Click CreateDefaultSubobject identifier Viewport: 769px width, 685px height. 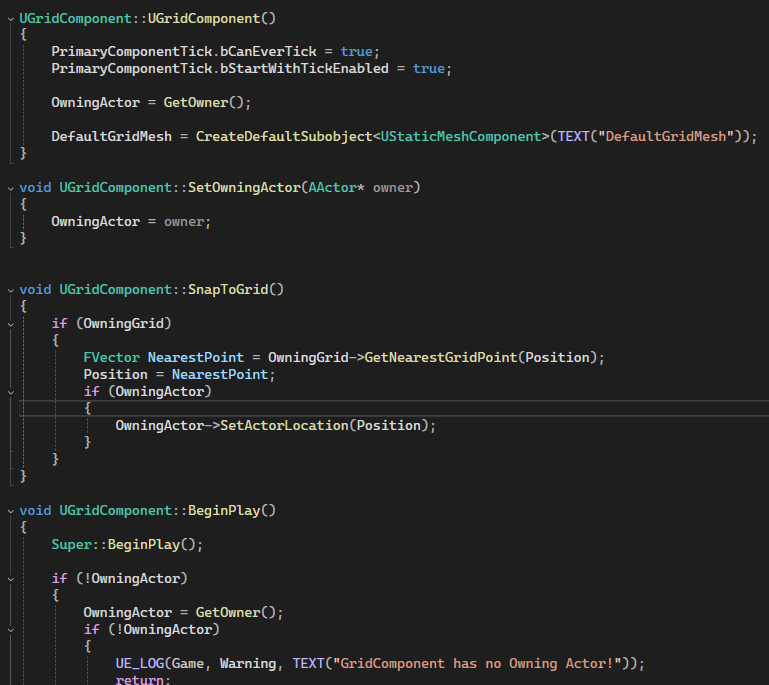pos(284,136)
